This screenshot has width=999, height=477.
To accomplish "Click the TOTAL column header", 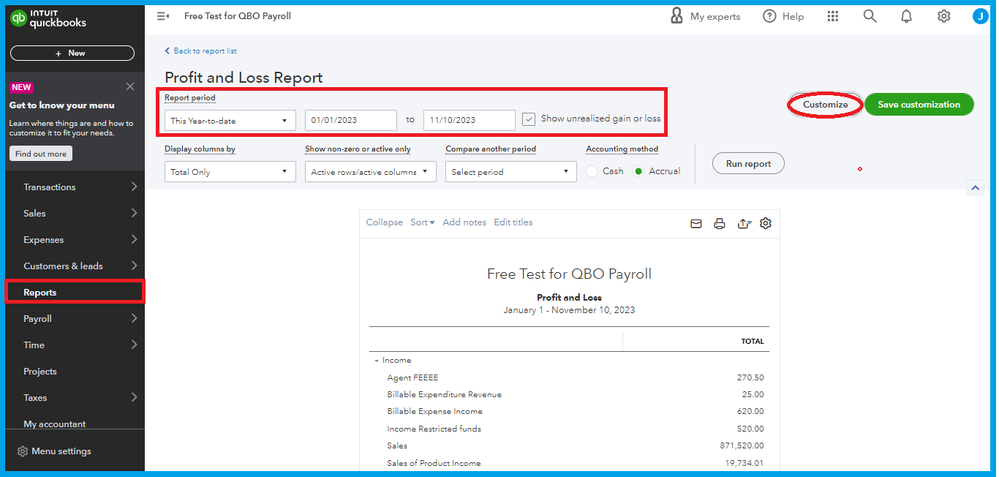I will click(752, 341).
